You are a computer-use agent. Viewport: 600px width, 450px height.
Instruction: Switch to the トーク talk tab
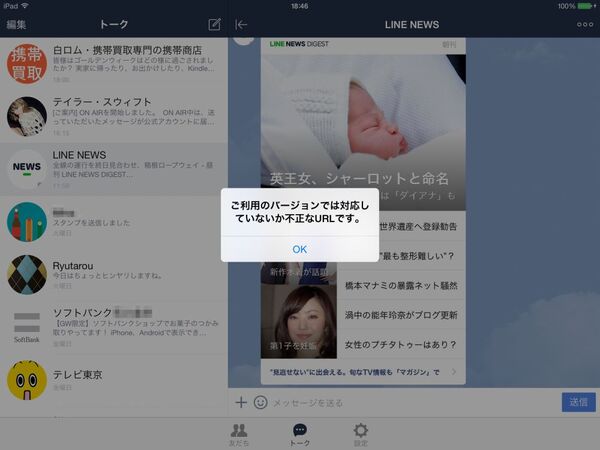pyautogui.click(x=300, y=435)
